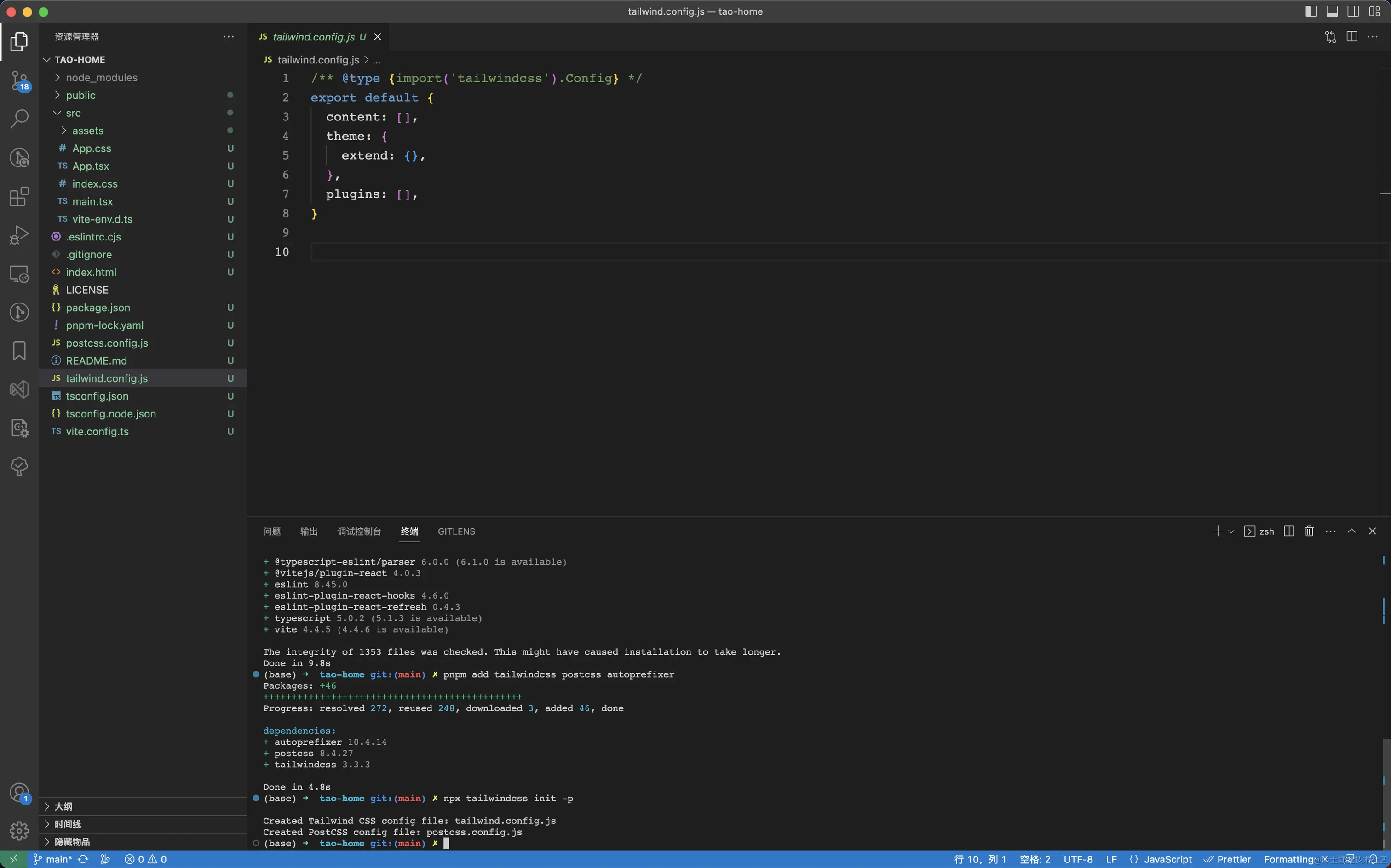Switch to the 问题 panel tab
Image resolution: width=1391 pixels, height=868 pixels.
click(x=272, y=531)
